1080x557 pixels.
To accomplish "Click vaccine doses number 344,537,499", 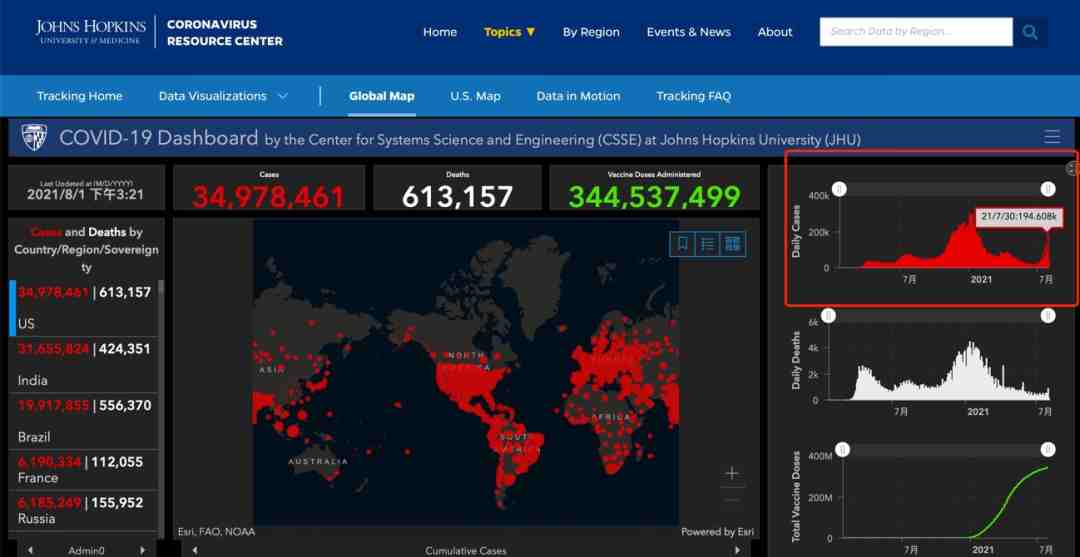I will 654,197.
